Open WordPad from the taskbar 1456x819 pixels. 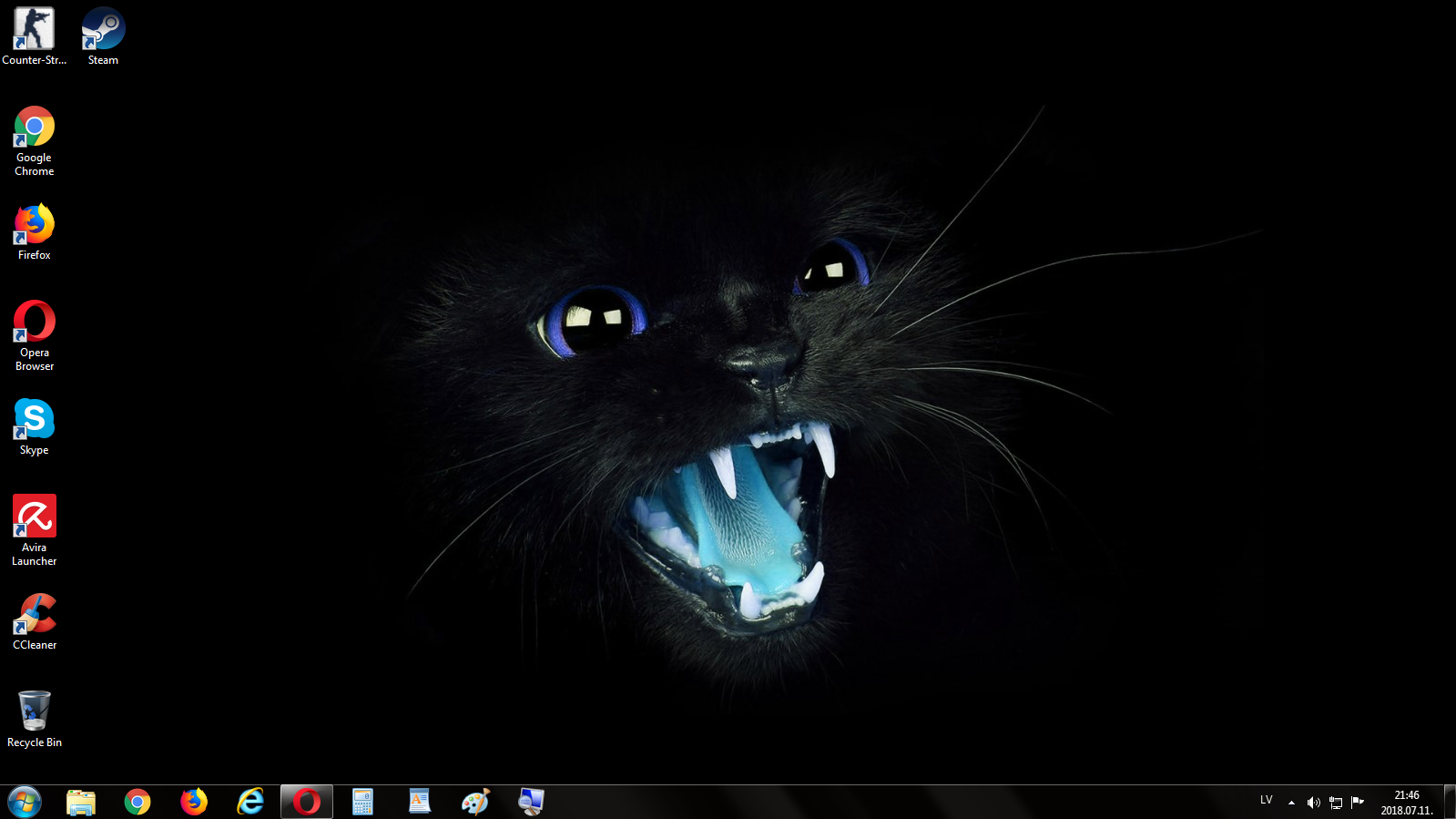pyautogui.click(x=420, y=802)
